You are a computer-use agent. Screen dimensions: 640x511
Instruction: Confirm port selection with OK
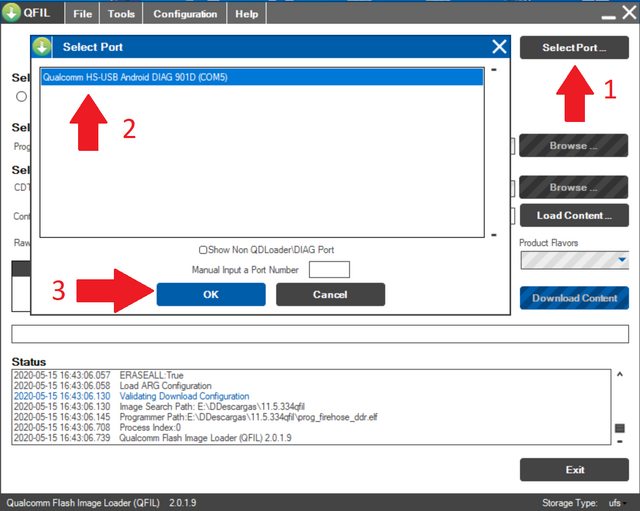tap(211, 294)
